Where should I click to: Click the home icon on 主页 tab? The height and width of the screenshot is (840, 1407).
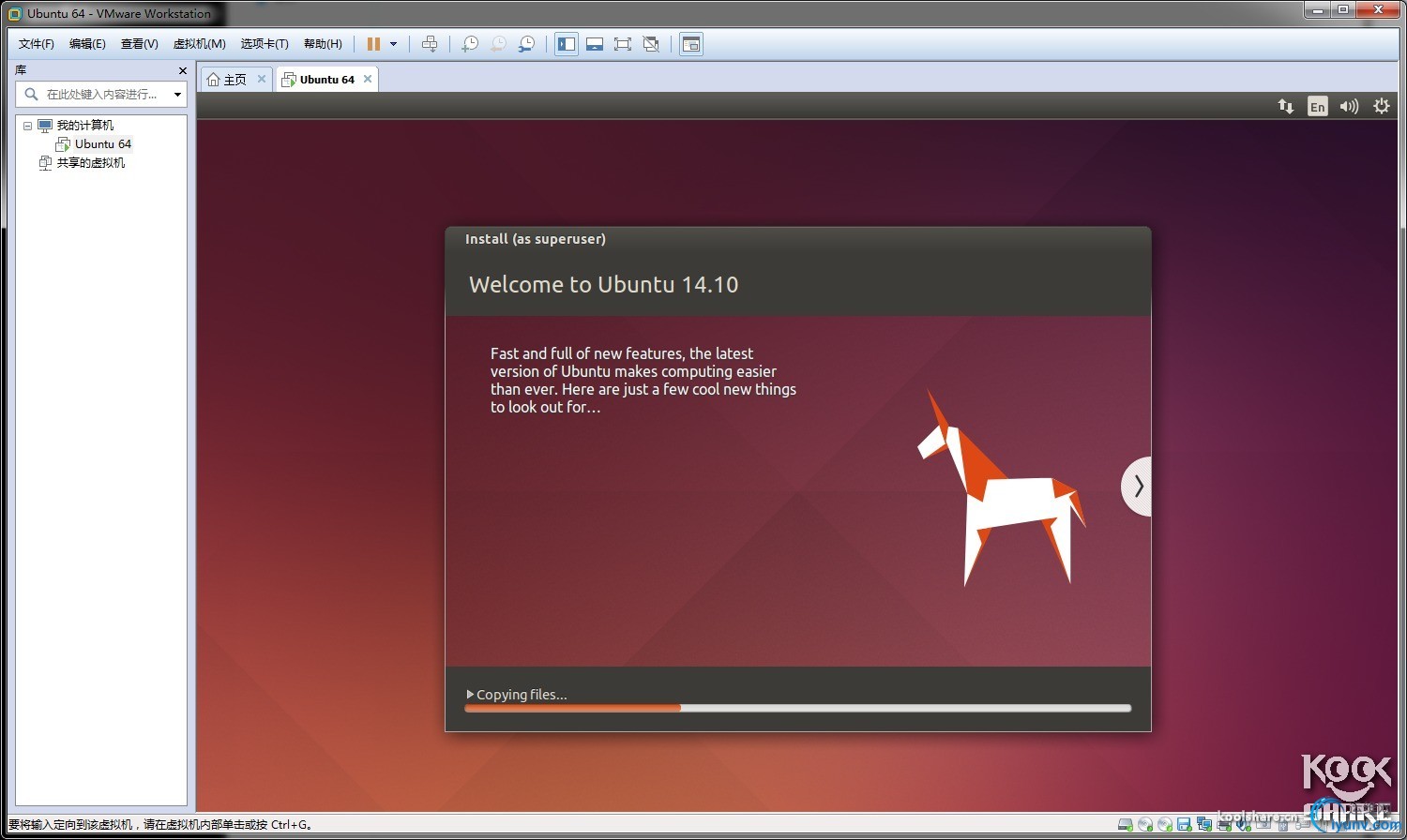click(213, 80)
